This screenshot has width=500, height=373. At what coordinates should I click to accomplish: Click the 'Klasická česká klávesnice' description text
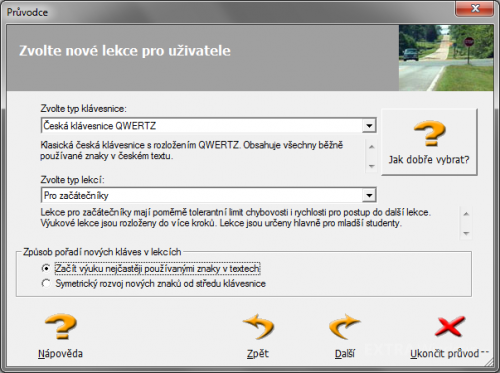[x=191, y=150]
